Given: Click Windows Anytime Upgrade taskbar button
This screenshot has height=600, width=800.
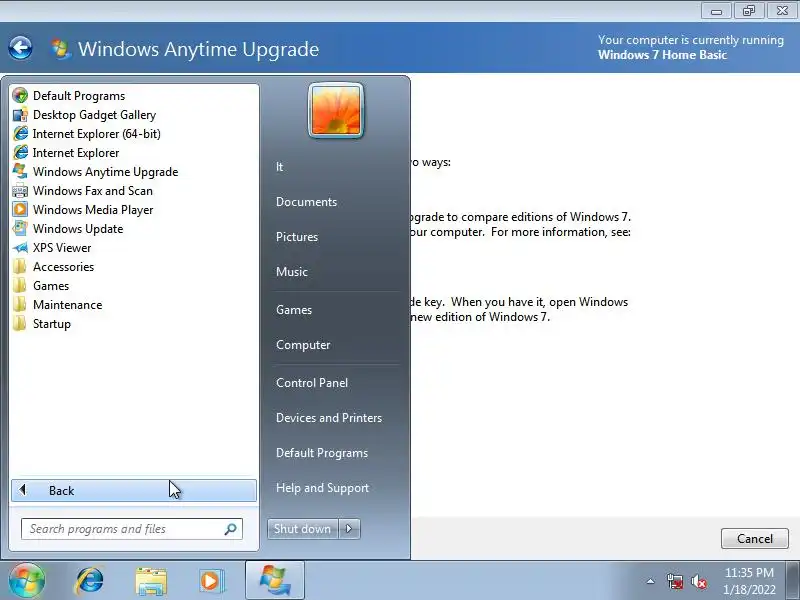Looking at the screenshot, I should pyautogui.click(x=275, y=580).
